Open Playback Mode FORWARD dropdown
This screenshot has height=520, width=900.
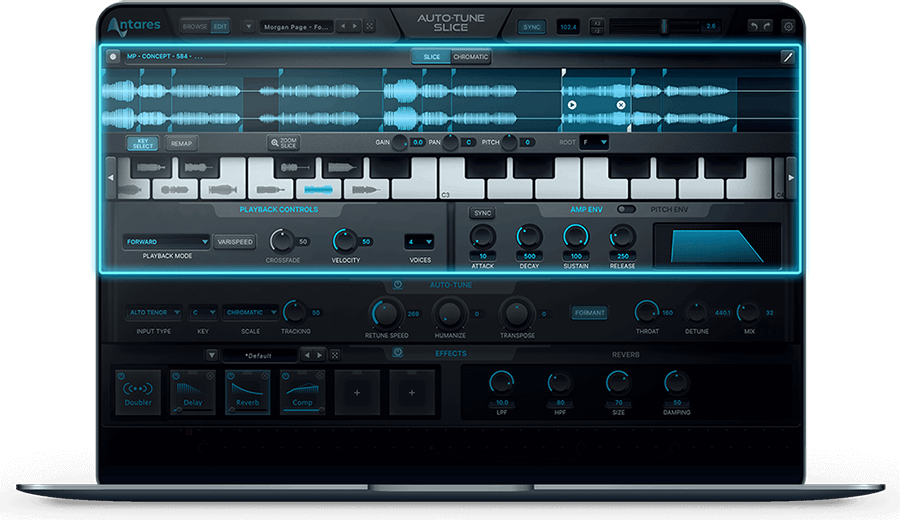(x=166, y=242)
